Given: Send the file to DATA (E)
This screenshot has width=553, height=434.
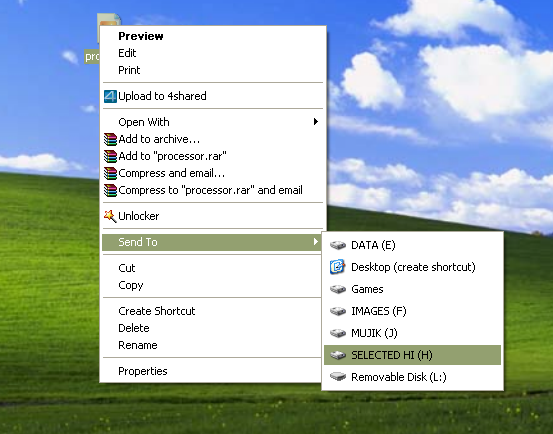Looking at the screenshot, I should point(412,245).
